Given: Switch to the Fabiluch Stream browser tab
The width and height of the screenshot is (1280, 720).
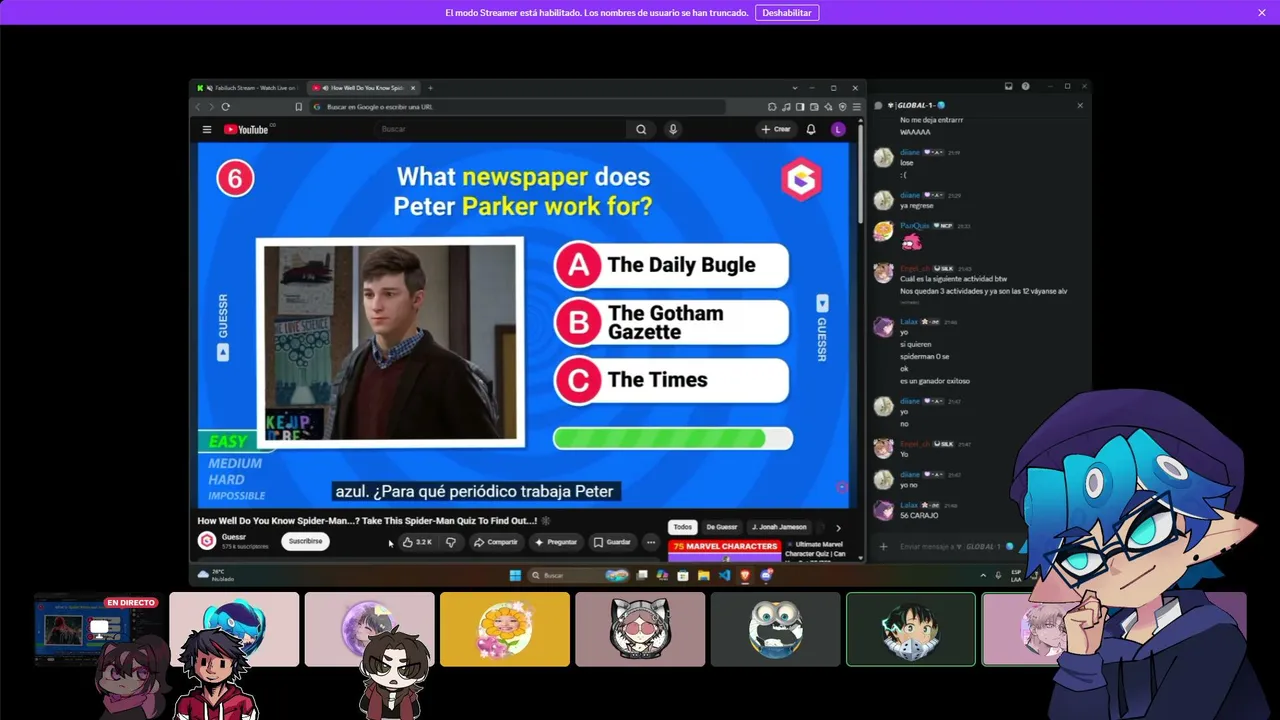Looking at the screenshot, I should click(247, 88).
